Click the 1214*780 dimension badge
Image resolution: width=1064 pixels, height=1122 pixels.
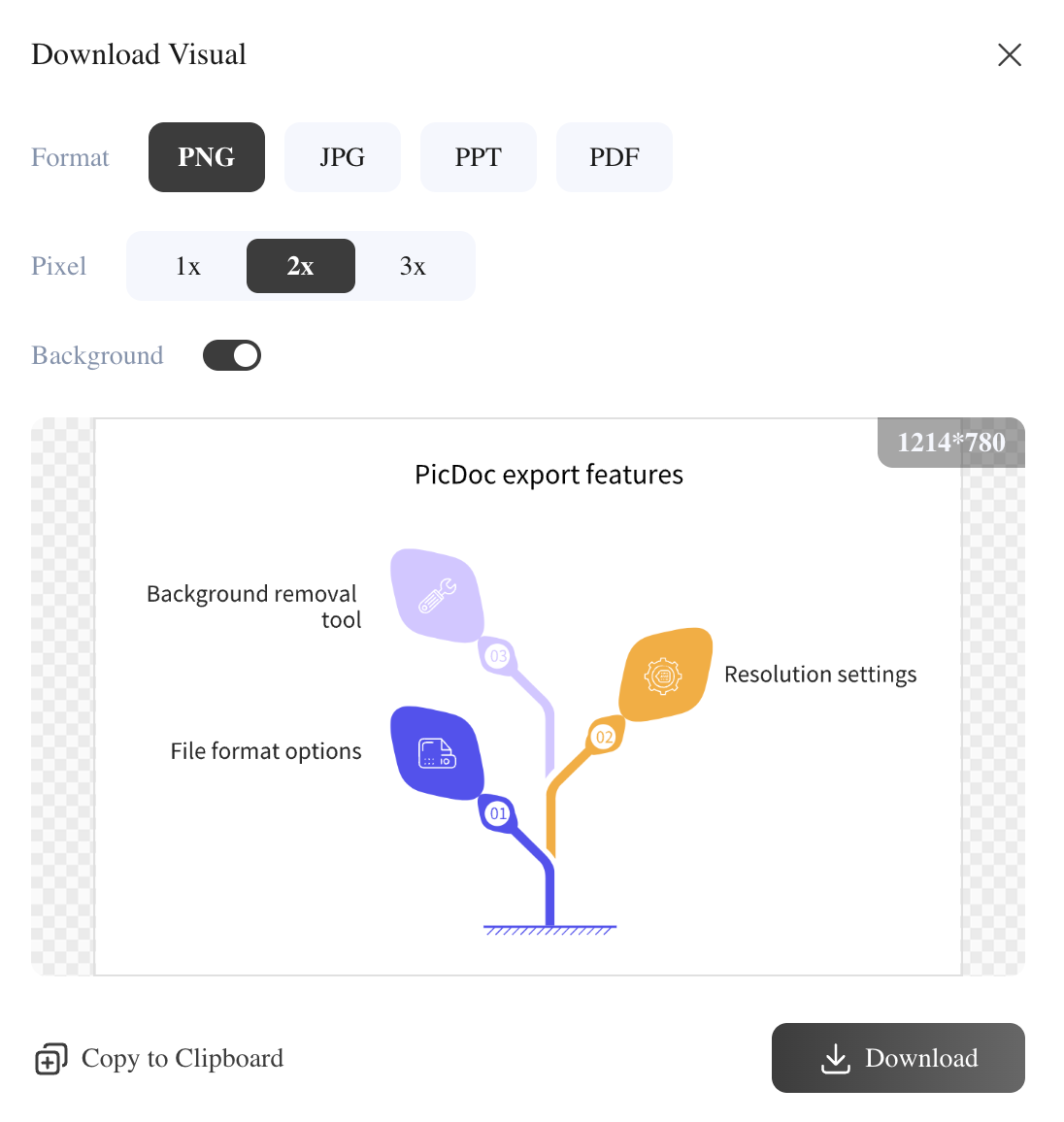(x=951, y=443)
